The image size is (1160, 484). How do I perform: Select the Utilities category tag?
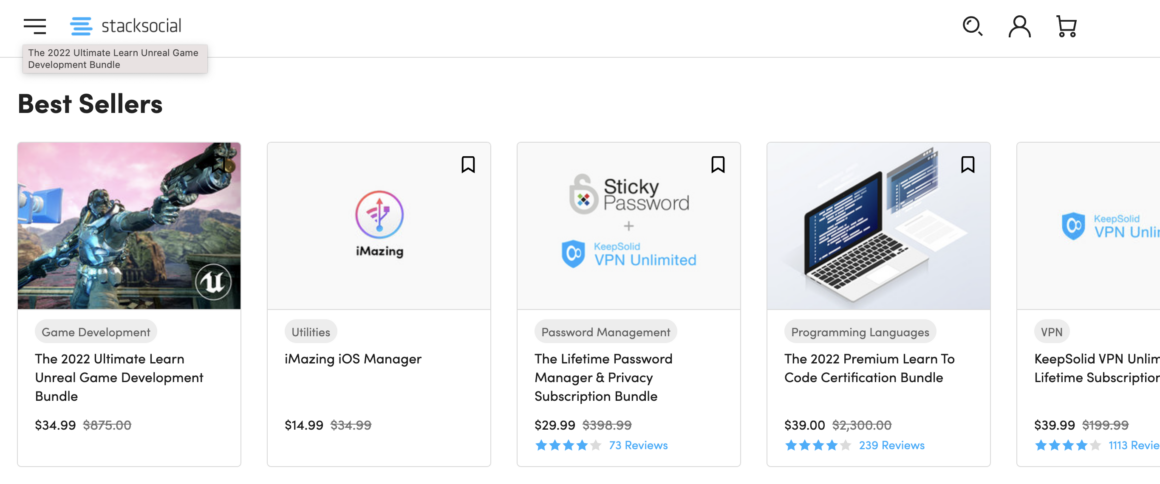pyautogui.click(x=311, y=332)
